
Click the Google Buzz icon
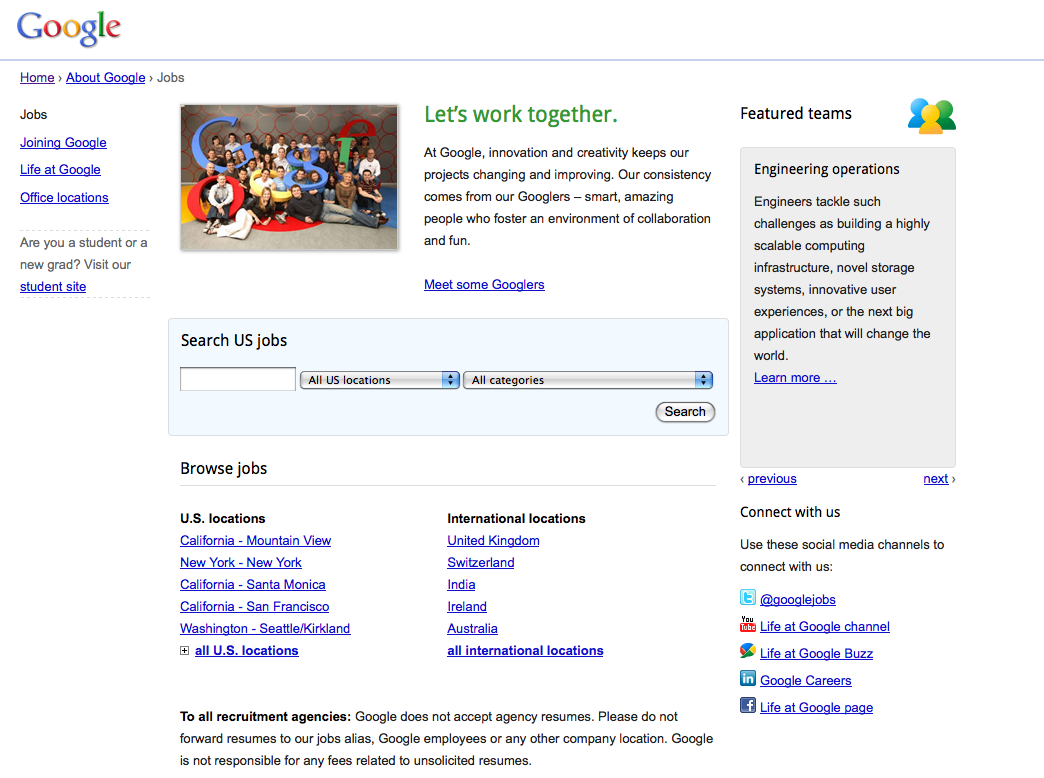(x=747, y=652)
